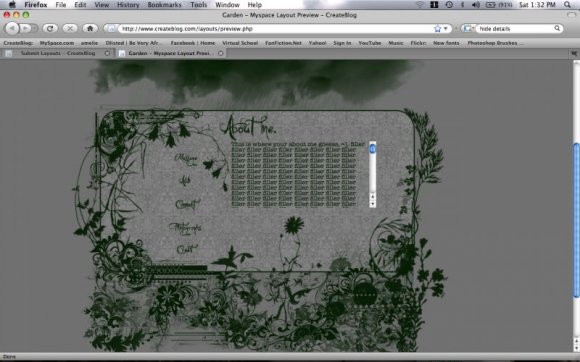
Task: Click the main page vertical scrollbar thumb
Action: pos(576,220)
